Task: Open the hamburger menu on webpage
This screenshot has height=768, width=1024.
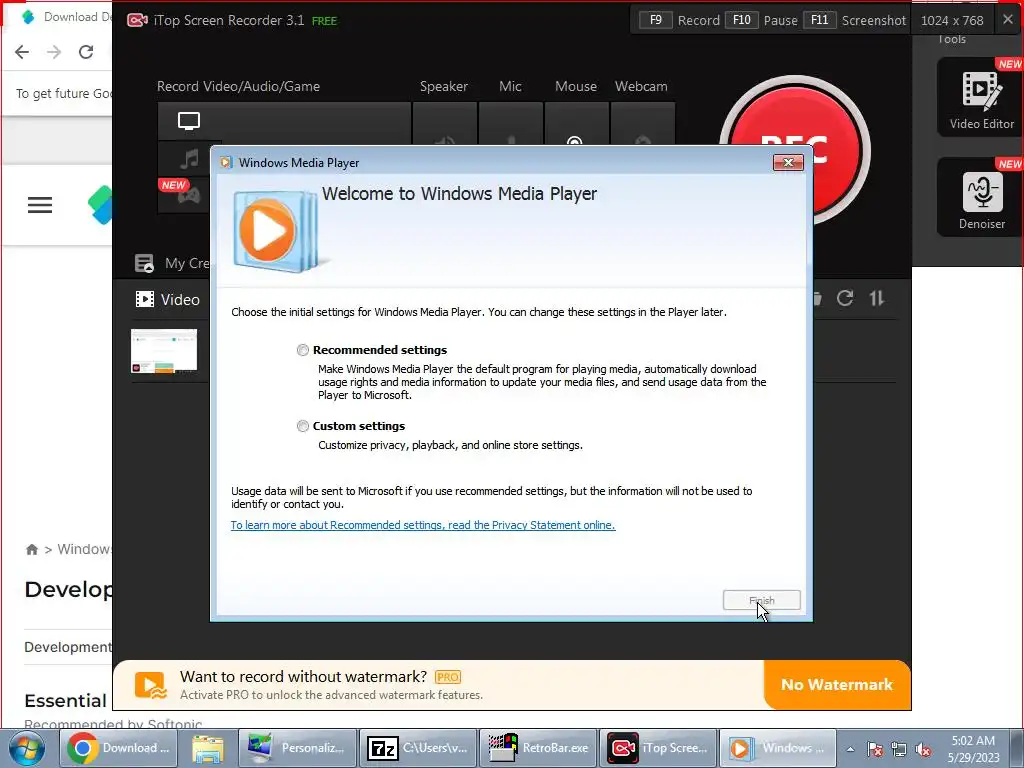Action: 40,205
